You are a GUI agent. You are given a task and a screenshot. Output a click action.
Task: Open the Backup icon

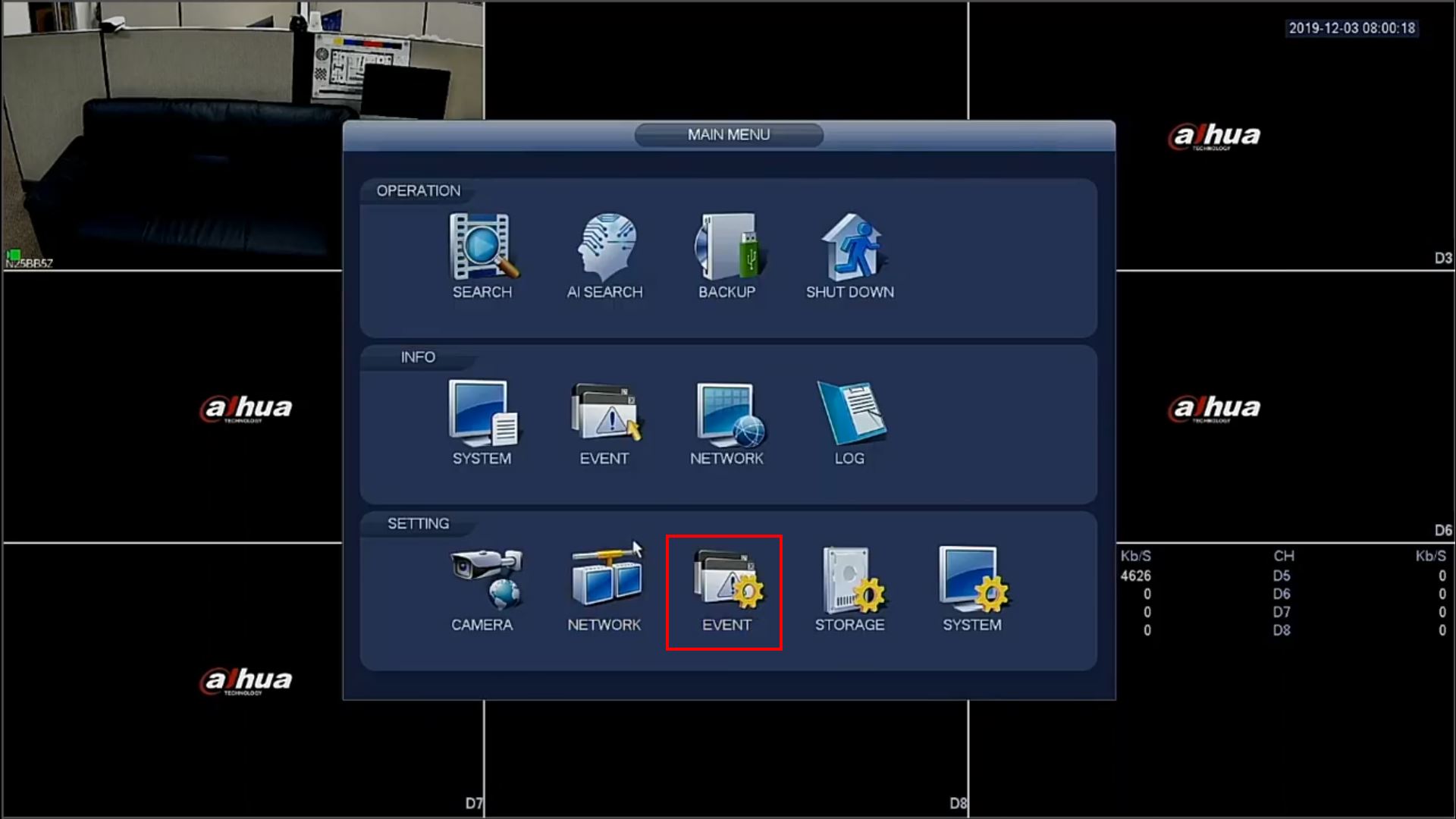coord(726,248)
